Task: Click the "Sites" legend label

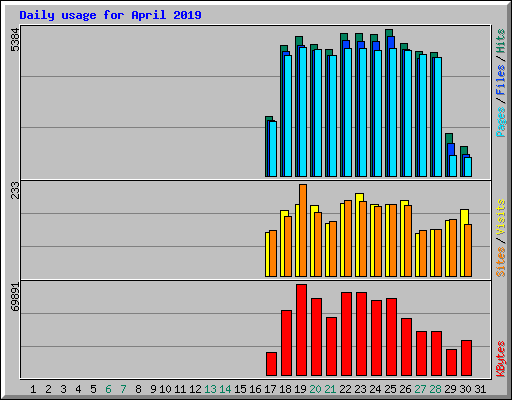Action: [x=500, y=262]
